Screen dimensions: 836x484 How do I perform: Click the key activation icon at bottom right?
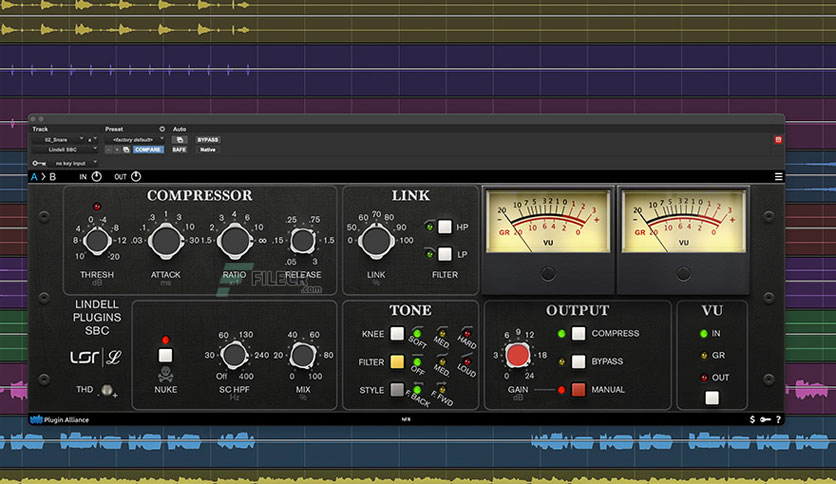(x=765, y=419)
